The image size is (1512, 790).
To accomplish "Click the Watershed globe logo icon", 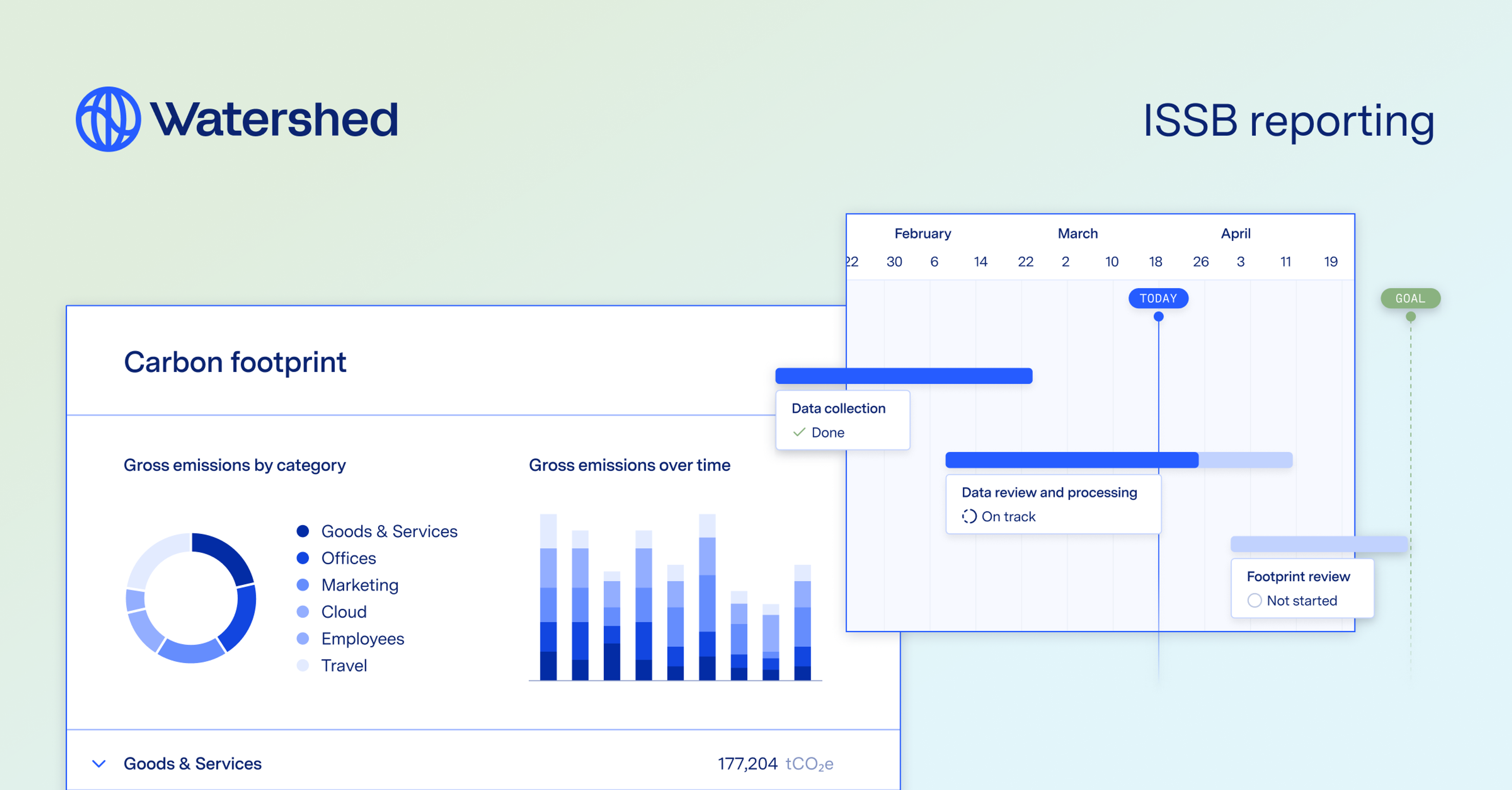I will (x=108, y=119).
